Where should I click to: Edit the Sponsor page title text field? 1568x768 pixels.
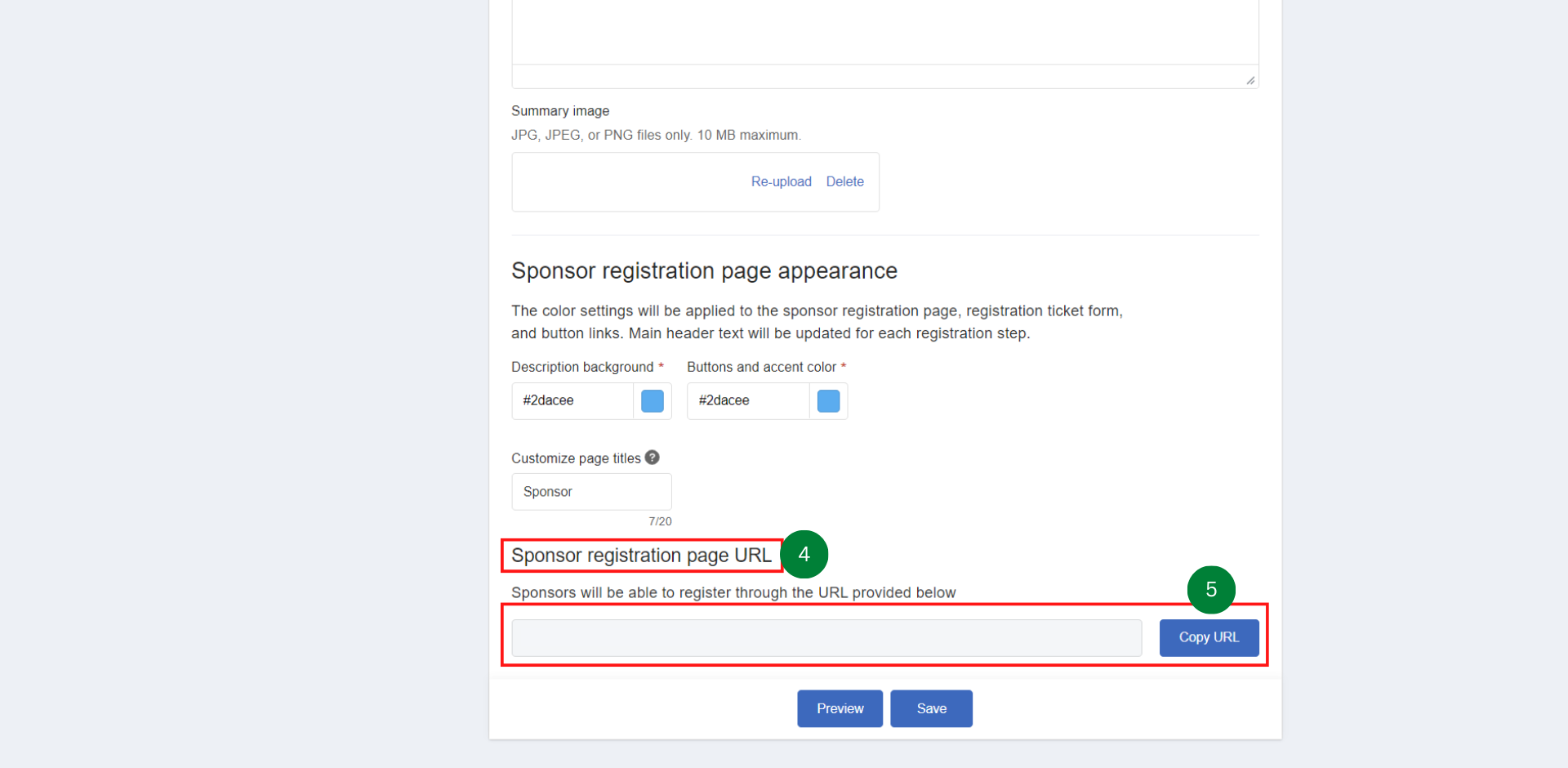click(x=590, y=491)
